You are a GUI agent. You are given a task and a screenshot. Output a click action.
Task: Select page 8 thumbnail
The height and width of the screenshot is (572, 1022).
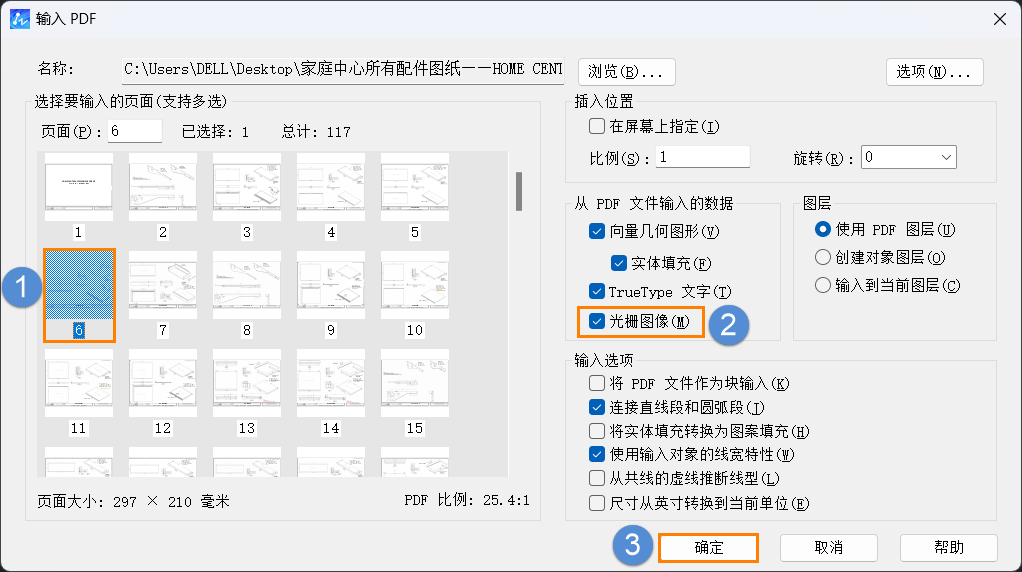point(247,285)
